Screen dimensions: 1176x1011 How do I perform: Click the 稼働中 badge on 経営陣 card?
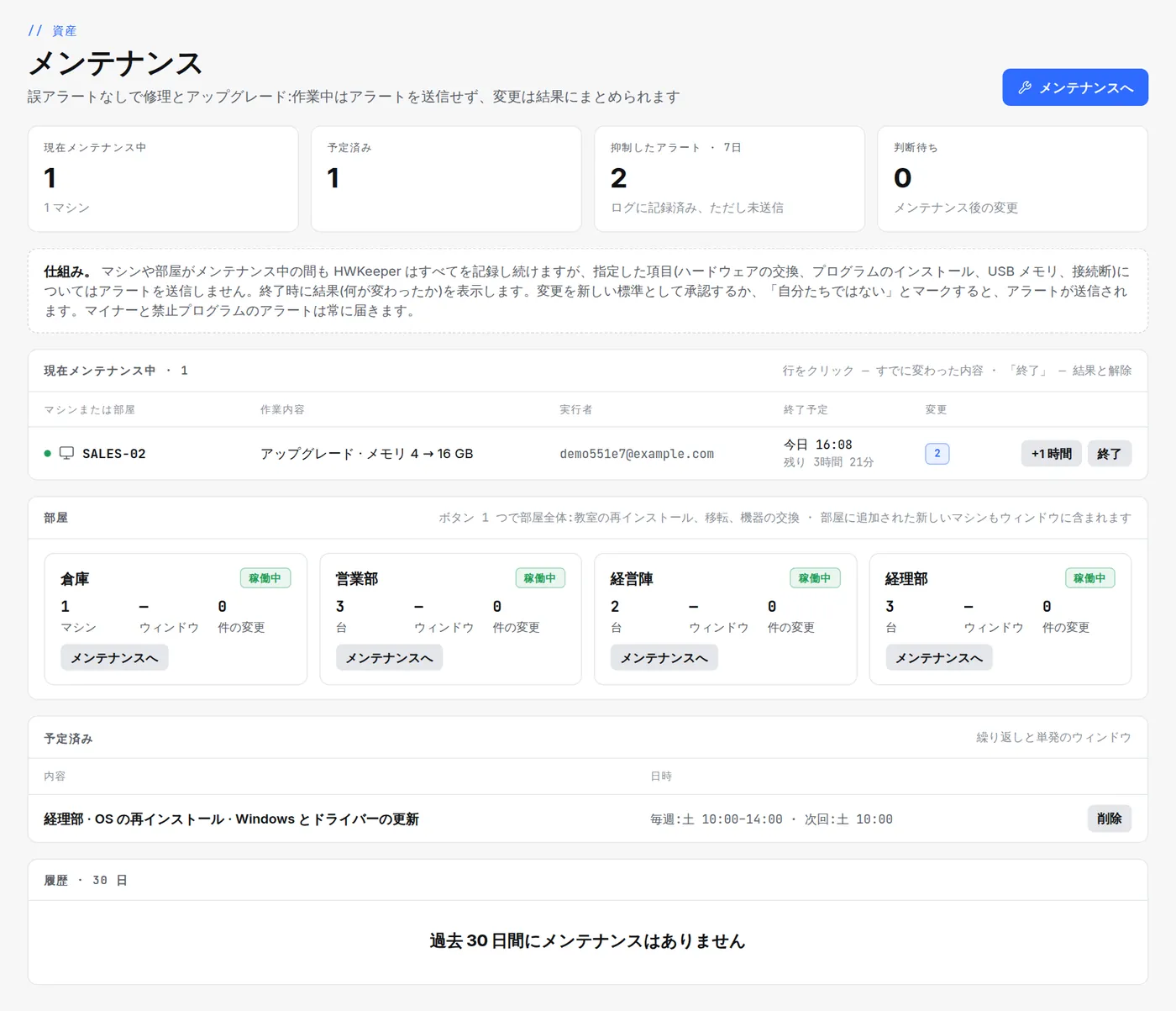coord(815,578)
